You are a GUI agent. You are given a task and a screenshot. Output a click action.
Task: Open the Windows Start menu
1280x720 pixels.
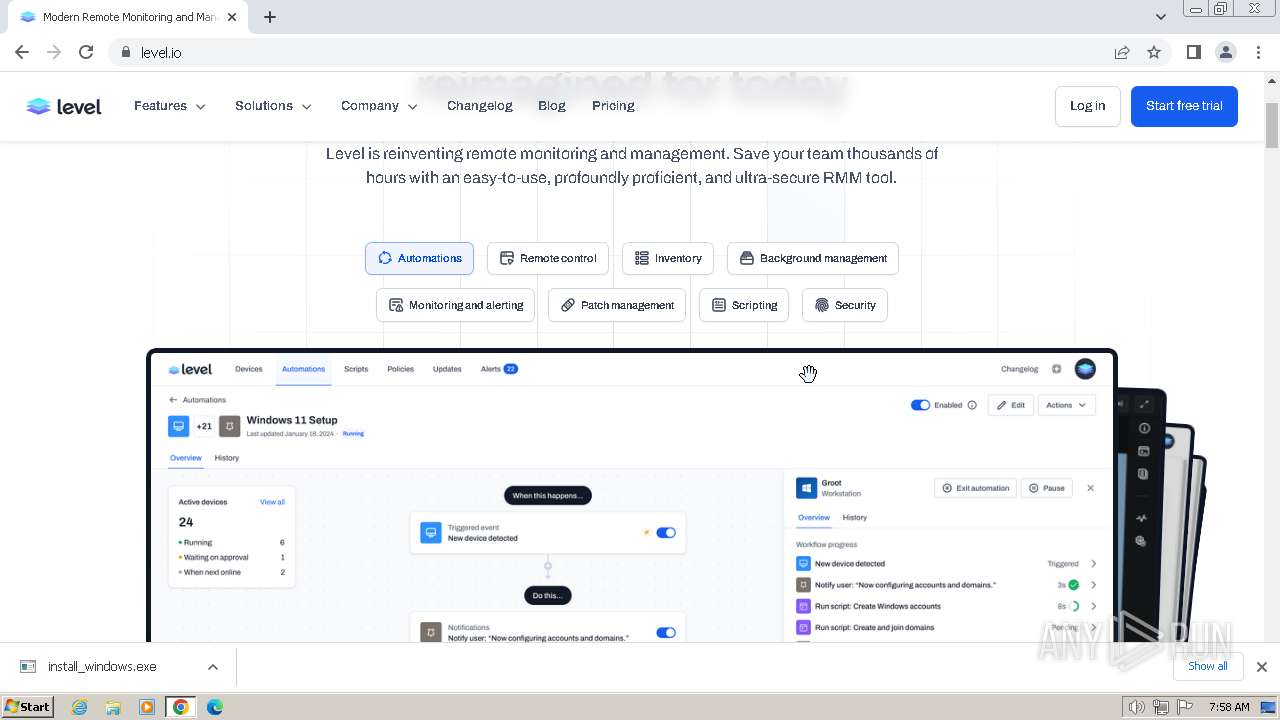pos(28,707)
